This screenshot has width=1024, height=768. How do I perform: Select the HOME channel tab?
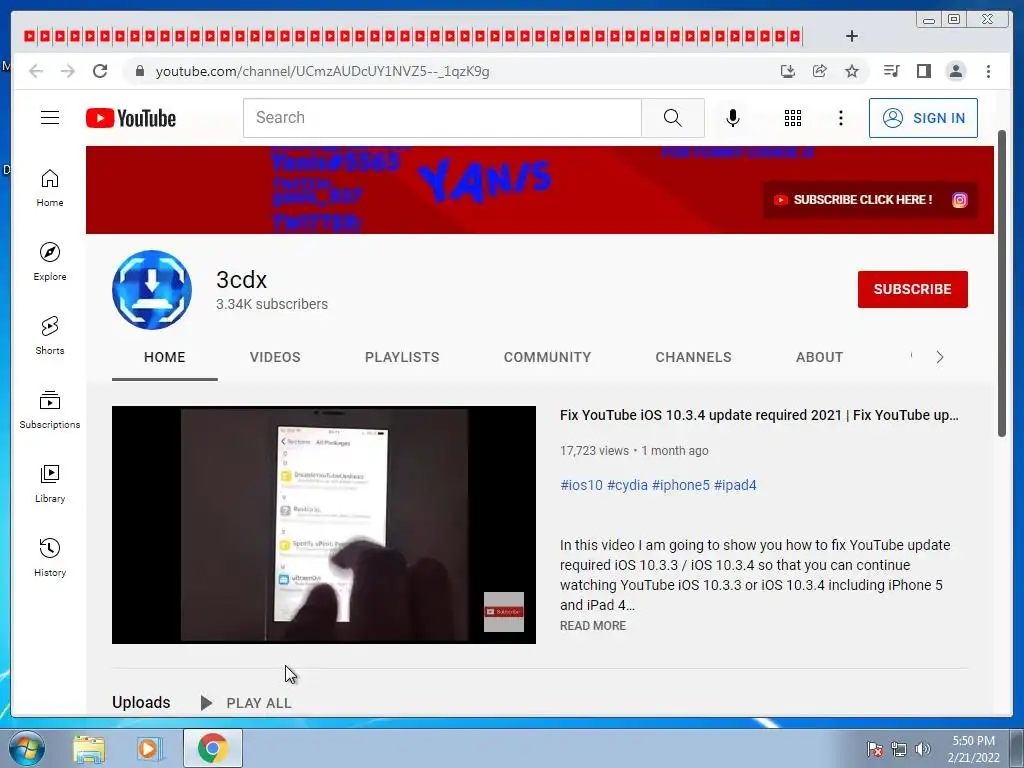(165, 357)
